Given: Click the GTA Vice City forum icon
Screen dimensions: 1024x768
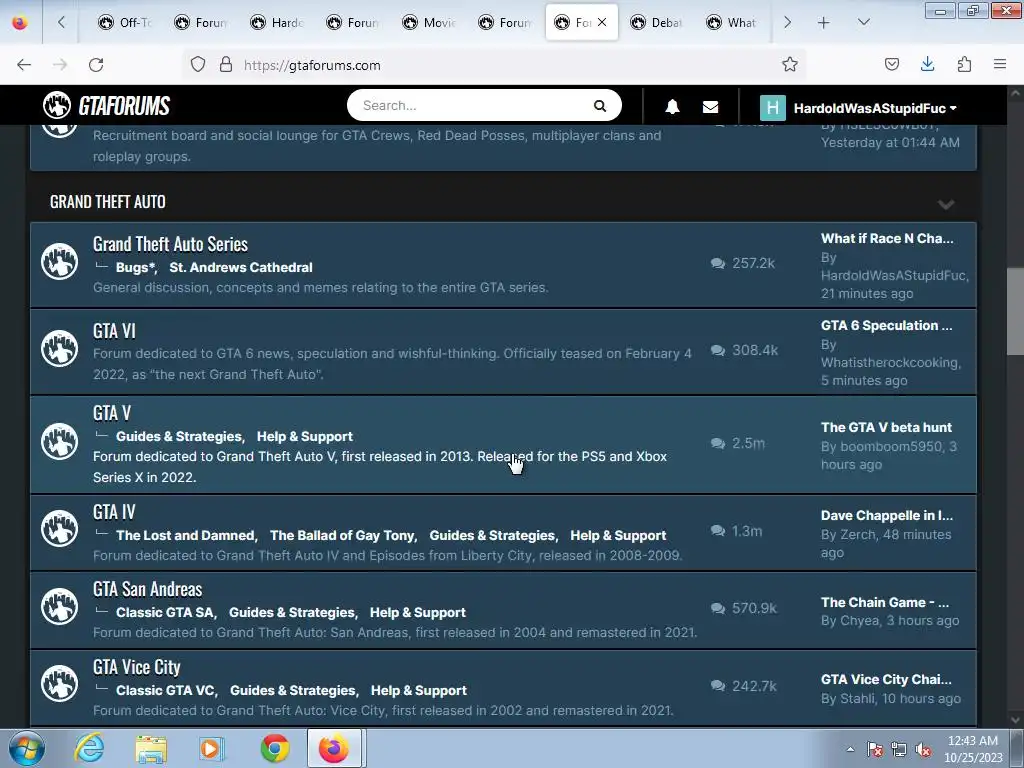Looking at the screenshot, I should tap(59, 683).
